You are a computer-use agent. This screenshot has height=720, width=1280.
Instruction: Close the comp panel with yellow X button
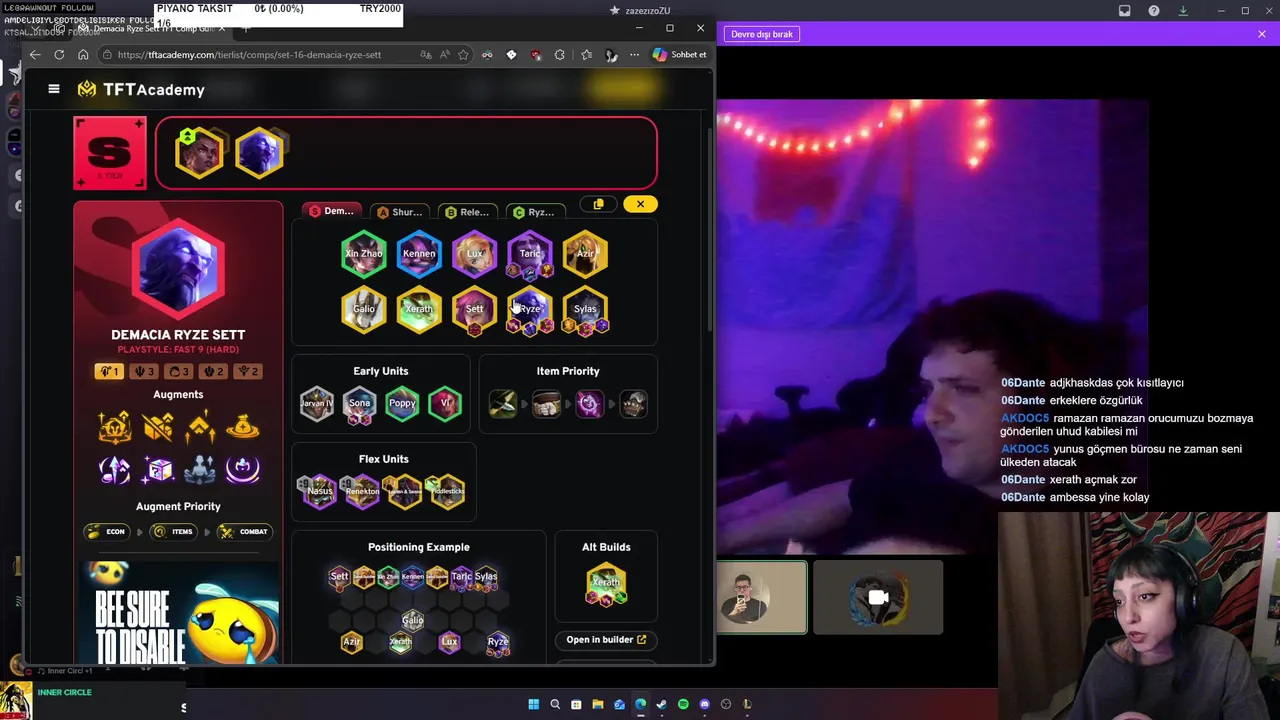640,204
